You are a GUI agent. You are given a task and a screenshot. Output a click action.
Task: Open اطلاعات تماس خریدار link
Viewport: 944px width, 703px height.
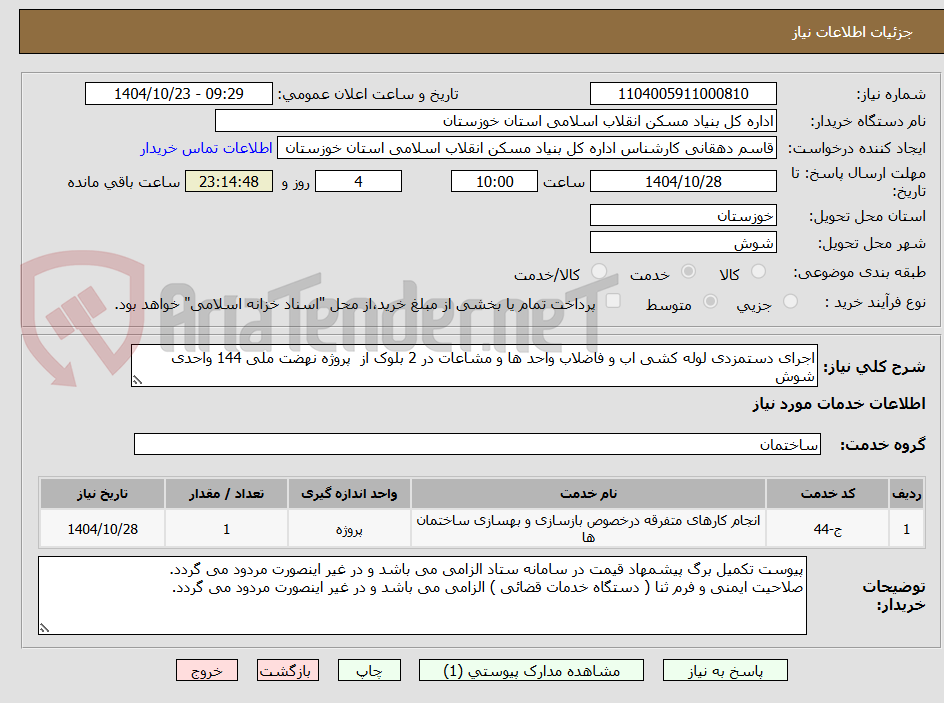coord(206,148)
